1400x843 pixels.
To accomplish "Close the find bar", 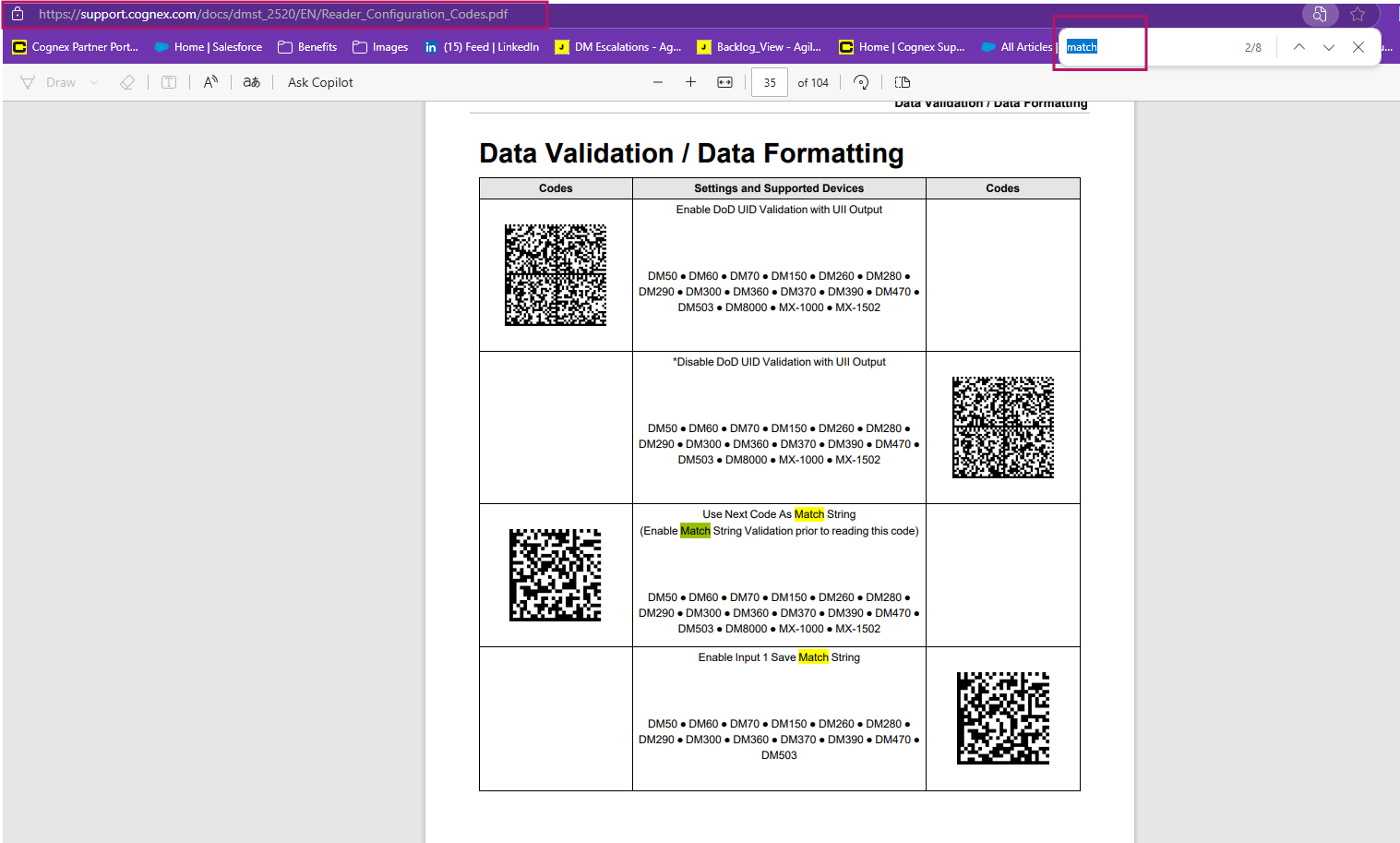I will [1358, 47].
